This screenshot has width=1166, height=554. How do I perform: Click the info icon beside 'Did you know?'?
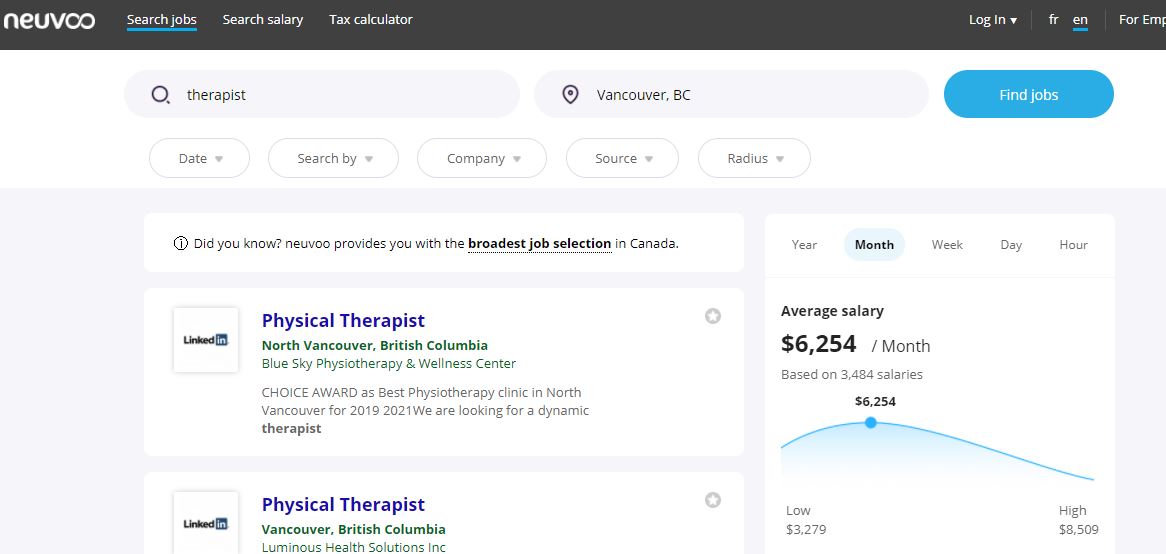(x=180, y=243)
